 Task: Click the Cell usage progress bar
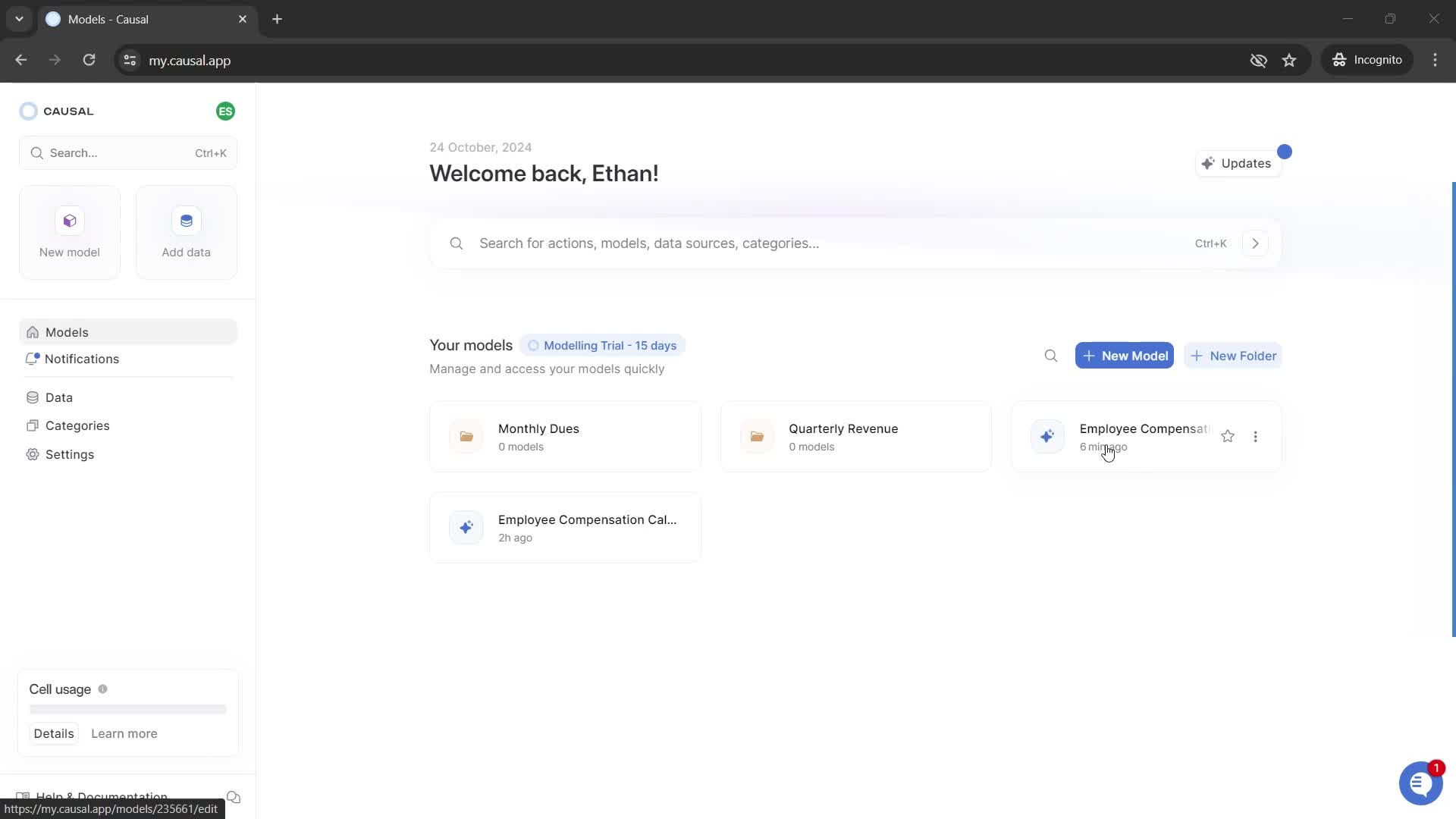pos(128,709)
